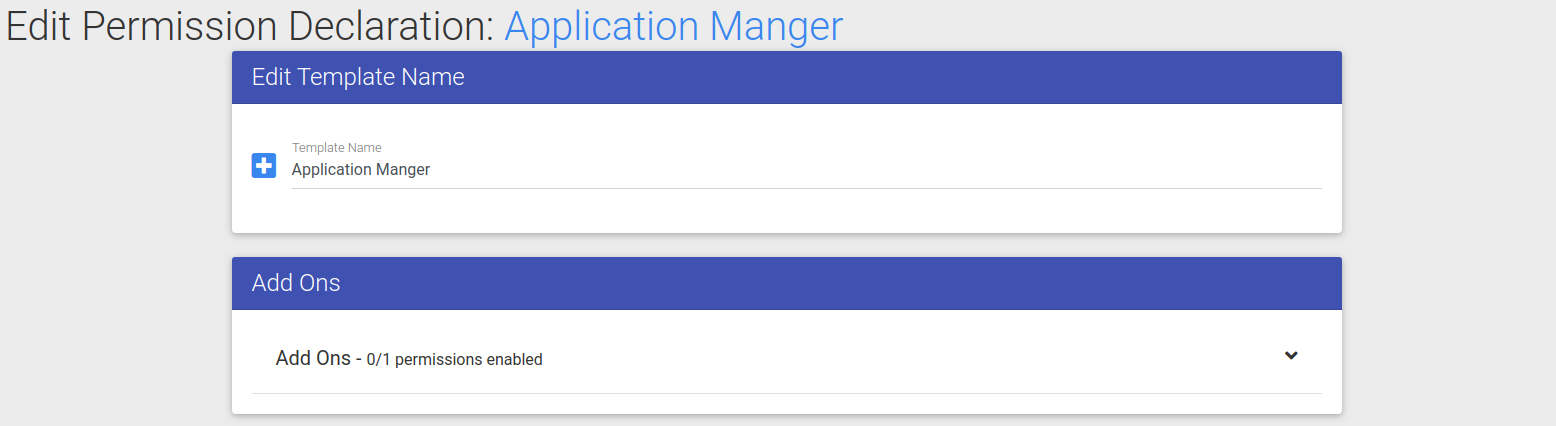1556x426 pixels.
Task: Select the Edit Template Name header bar
Action: tap(787, 78)
